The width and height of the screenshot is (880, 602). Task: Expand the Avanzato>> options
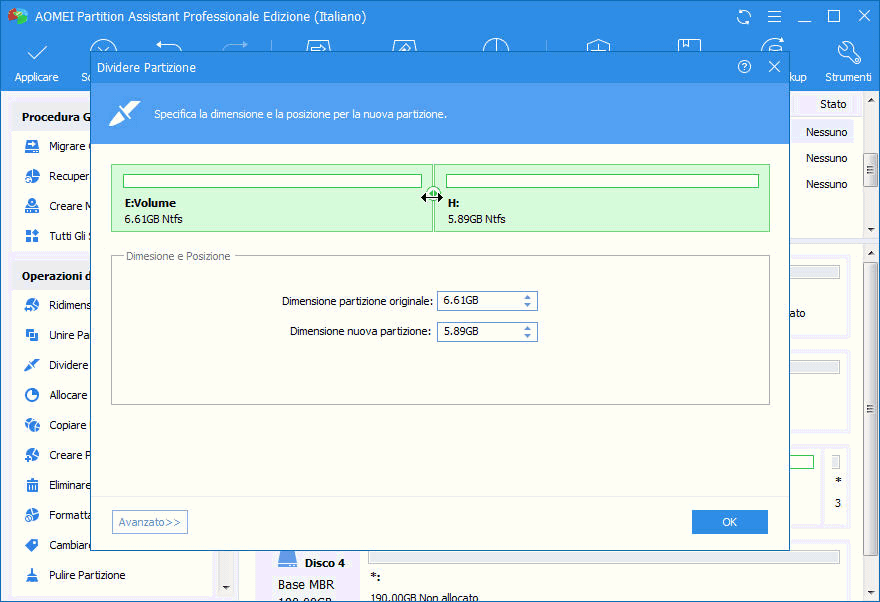tap(150, 522)
